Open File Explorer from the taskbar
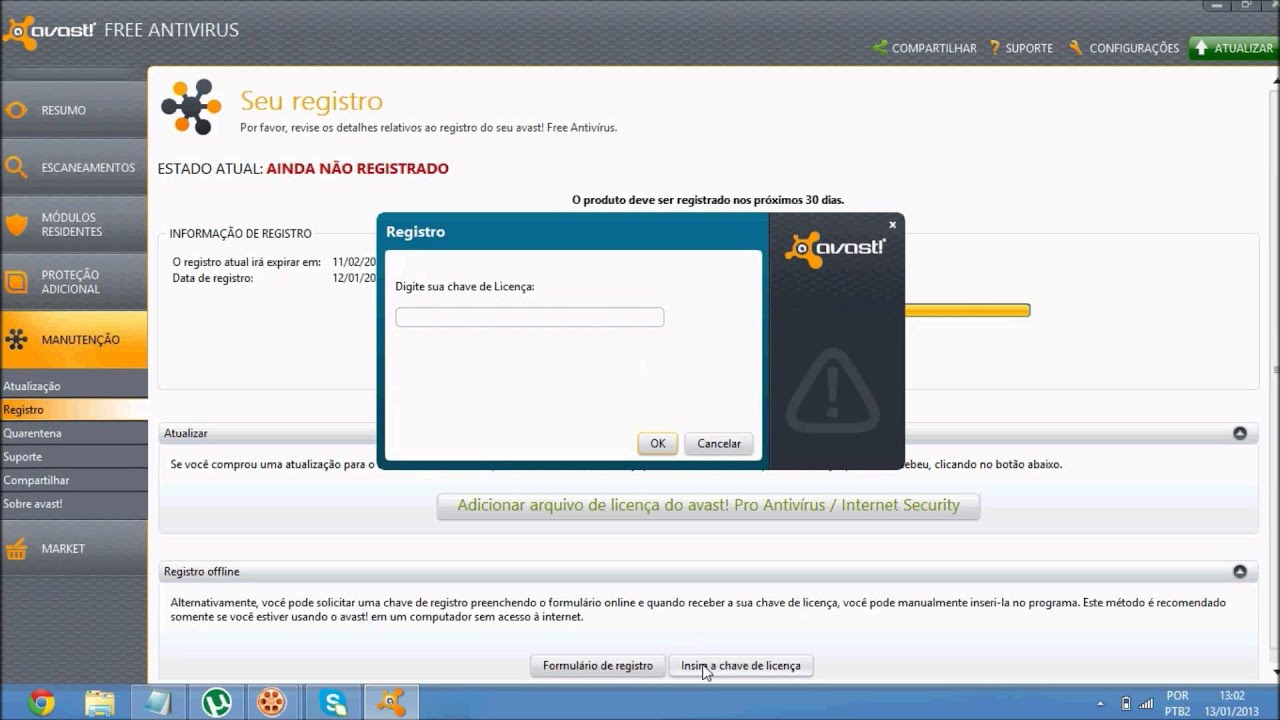The width and height of the screenshot is (1280, 720). click(x=99, y=702)
